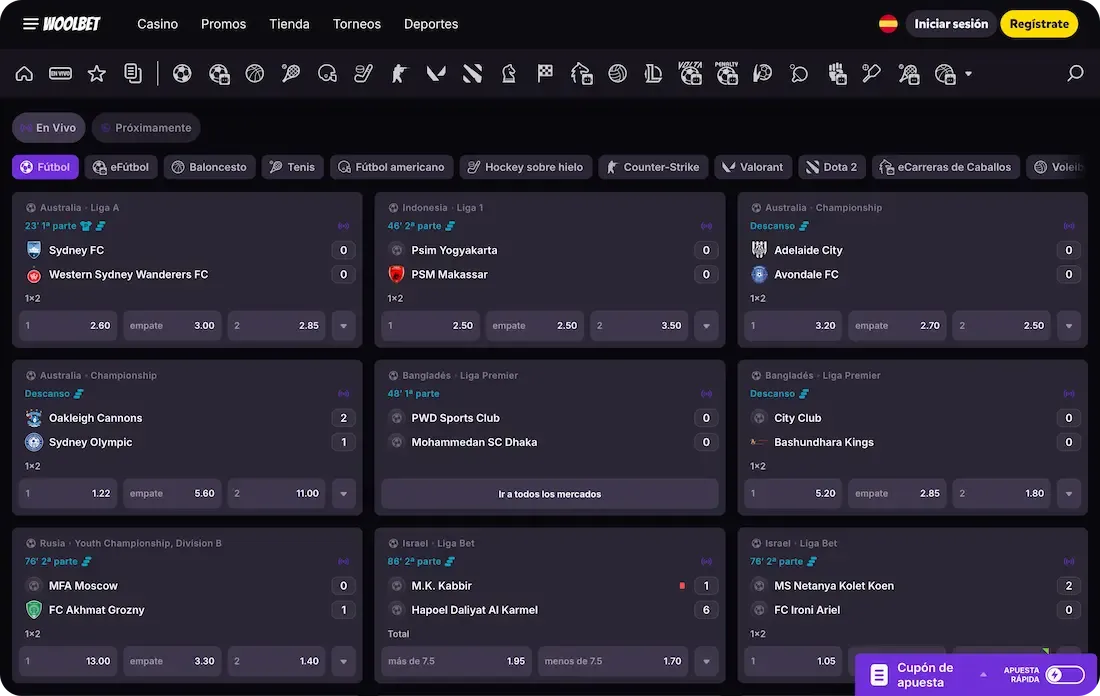
Task: Open the bet history documents icon
Action: click(x=133, y=73)
